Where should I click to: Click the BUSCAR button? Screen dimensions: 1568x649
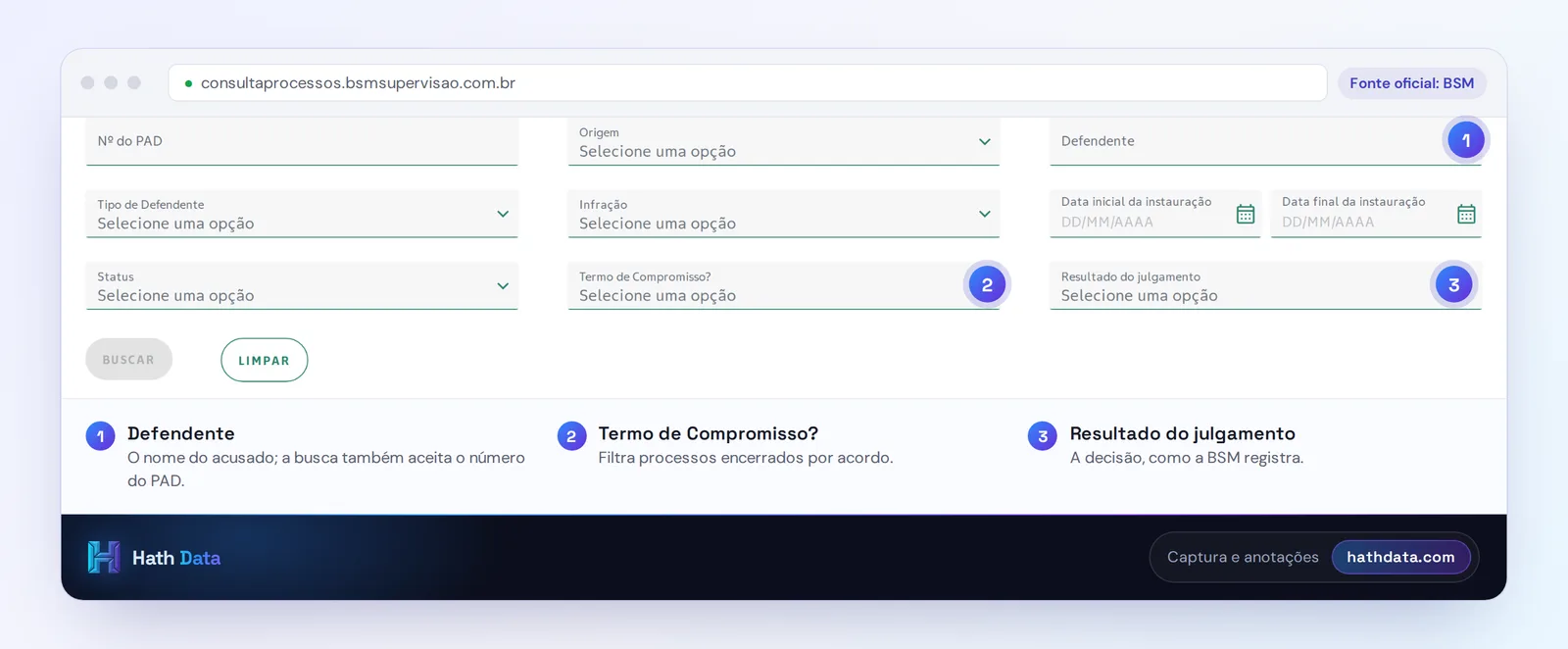tap(128, 360)
